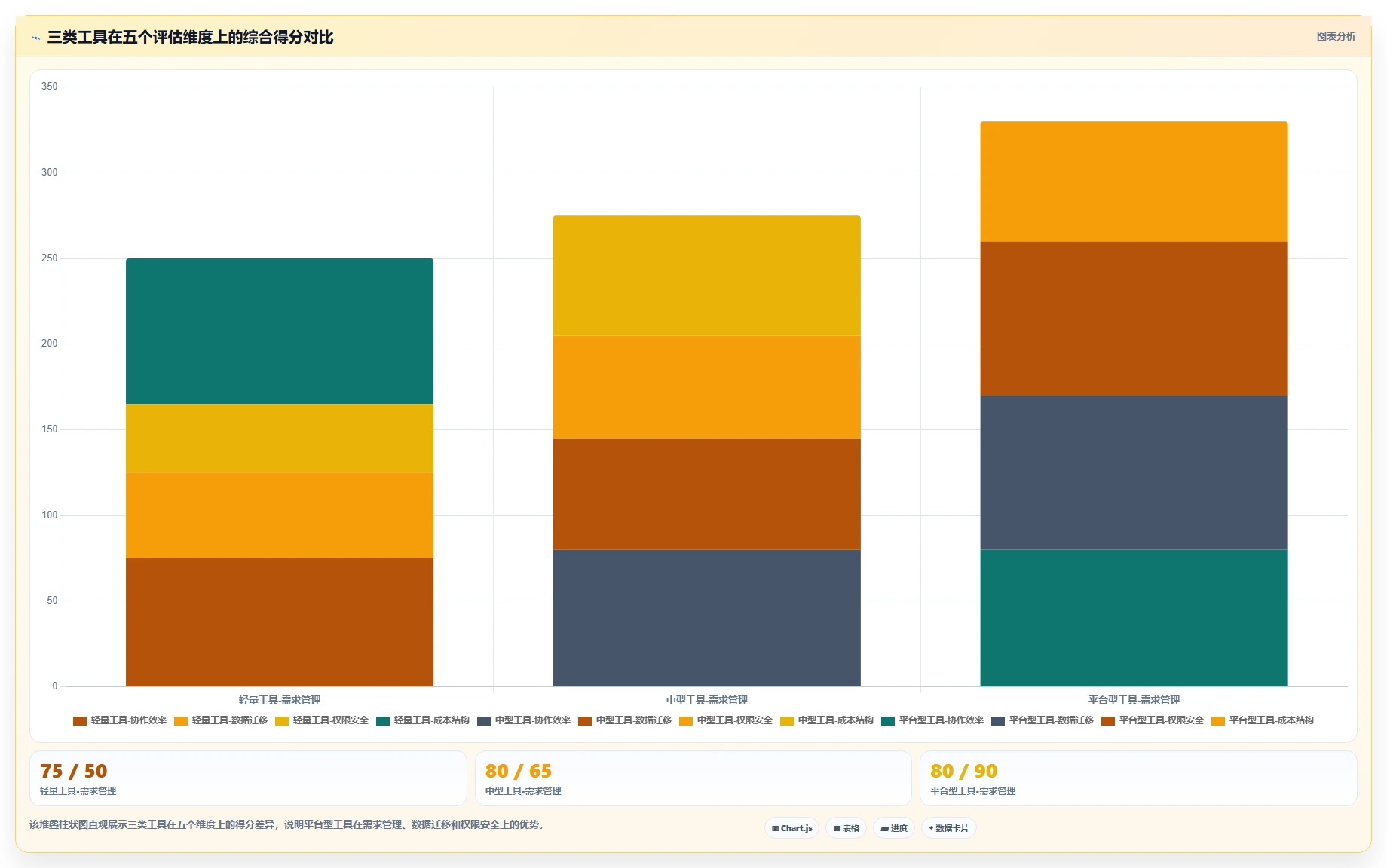Click the description text starting with 该堆叠柱状图
This screenshot has width=1387, height=868.
pos(286,824)
